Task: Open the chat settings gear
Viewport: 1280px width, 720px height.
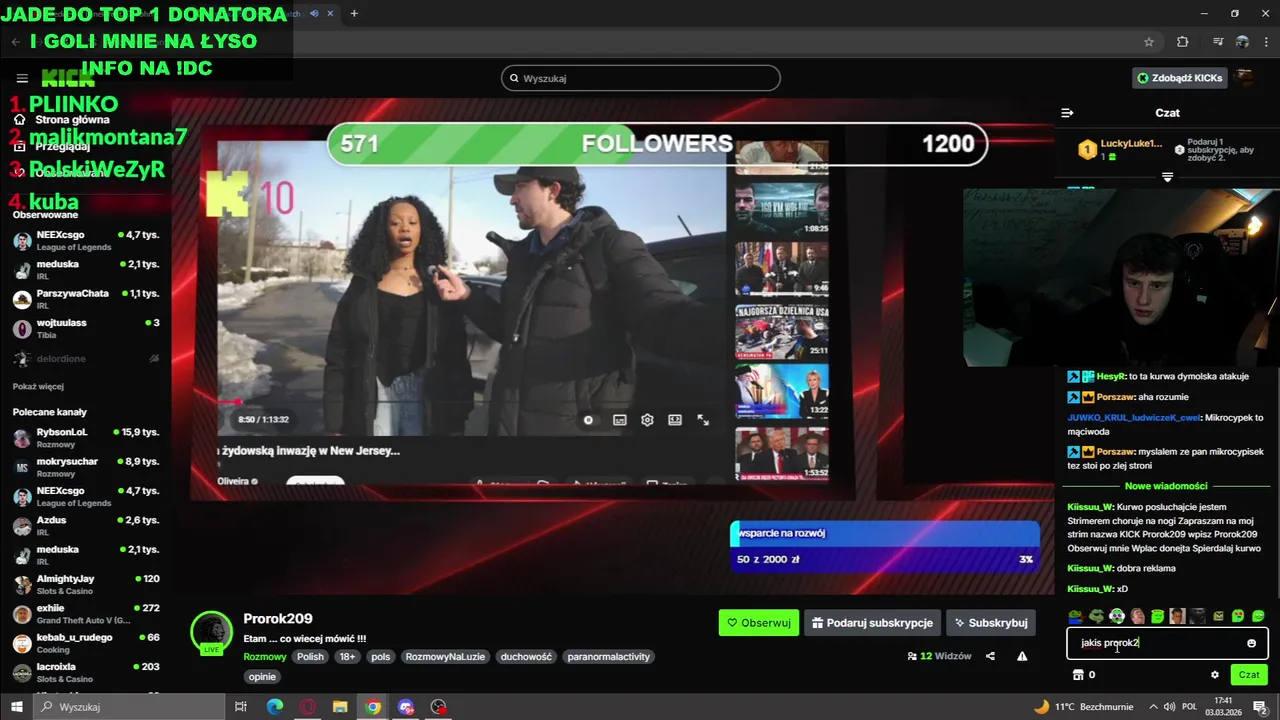Action: pos(1215,675)
